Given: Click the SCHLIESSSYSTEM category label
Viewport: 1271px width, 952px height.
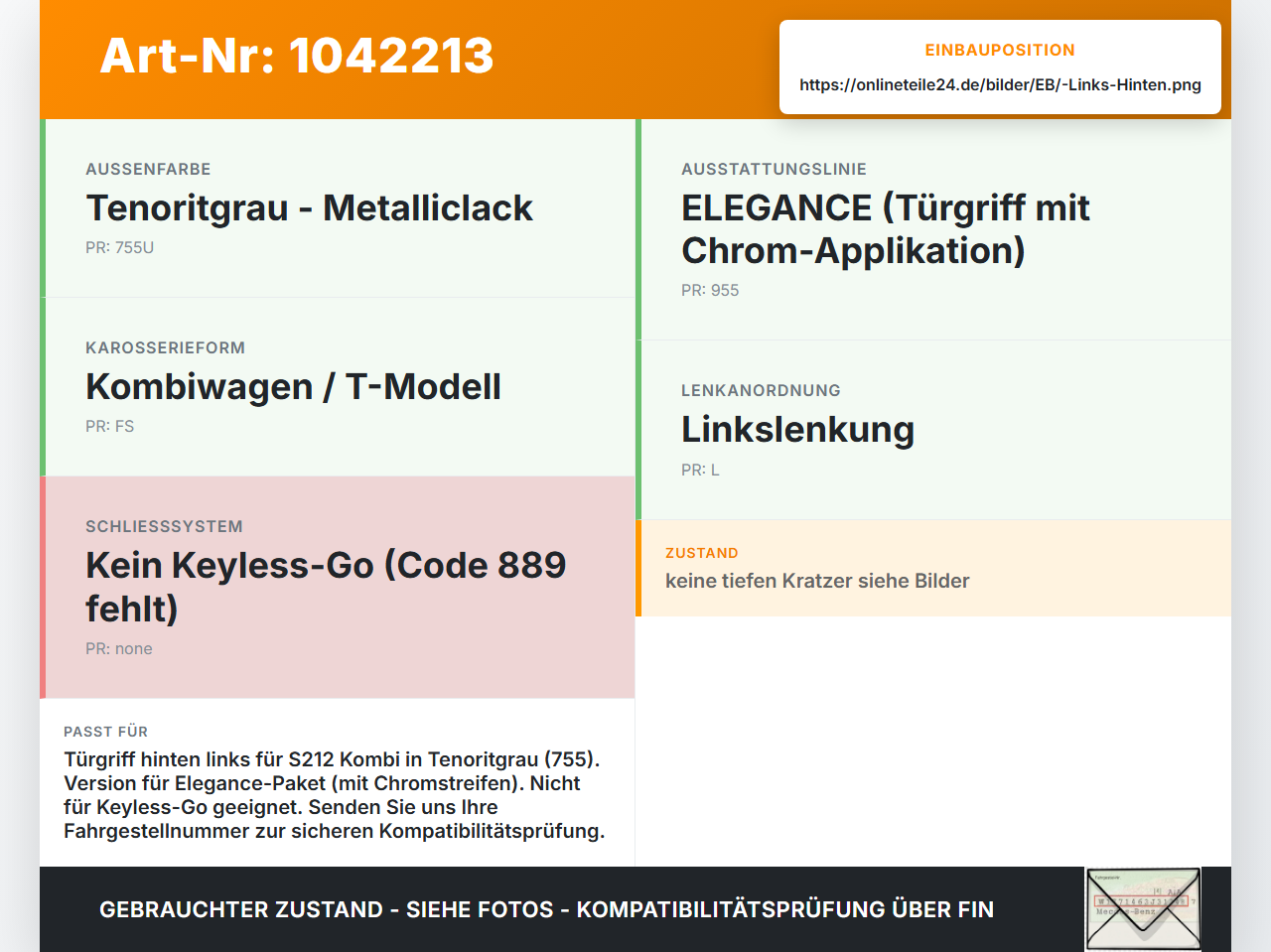Looking at the screenshot, I should [x=165, y=526].
